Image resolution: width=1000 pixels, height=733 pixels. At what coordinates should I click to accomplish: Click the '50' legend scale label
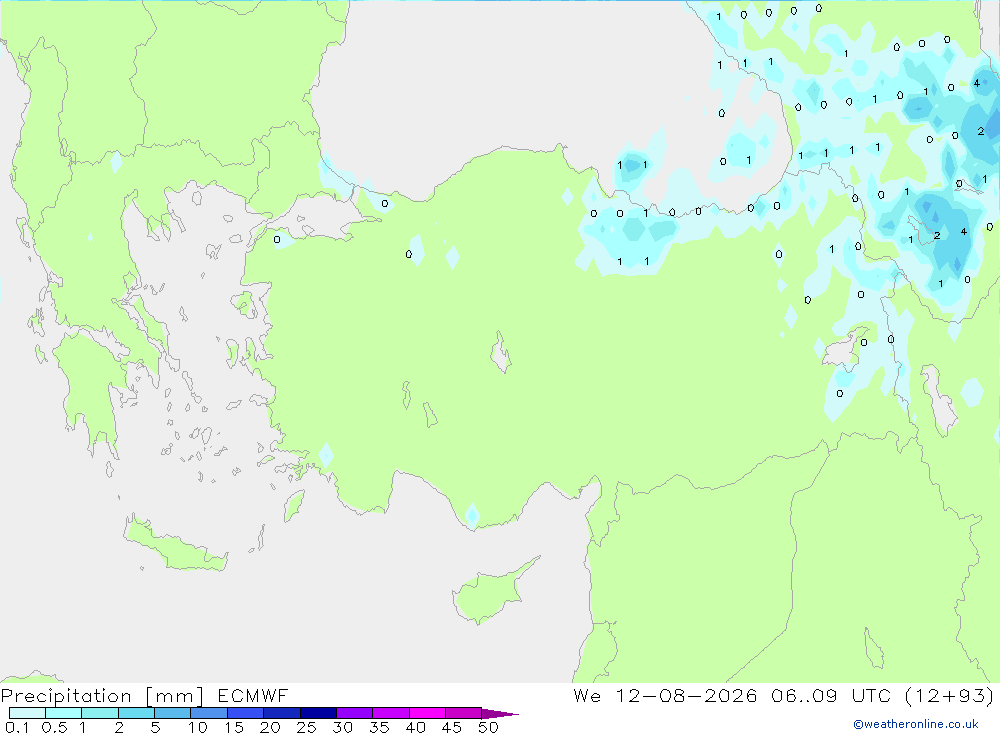[489, 727]
